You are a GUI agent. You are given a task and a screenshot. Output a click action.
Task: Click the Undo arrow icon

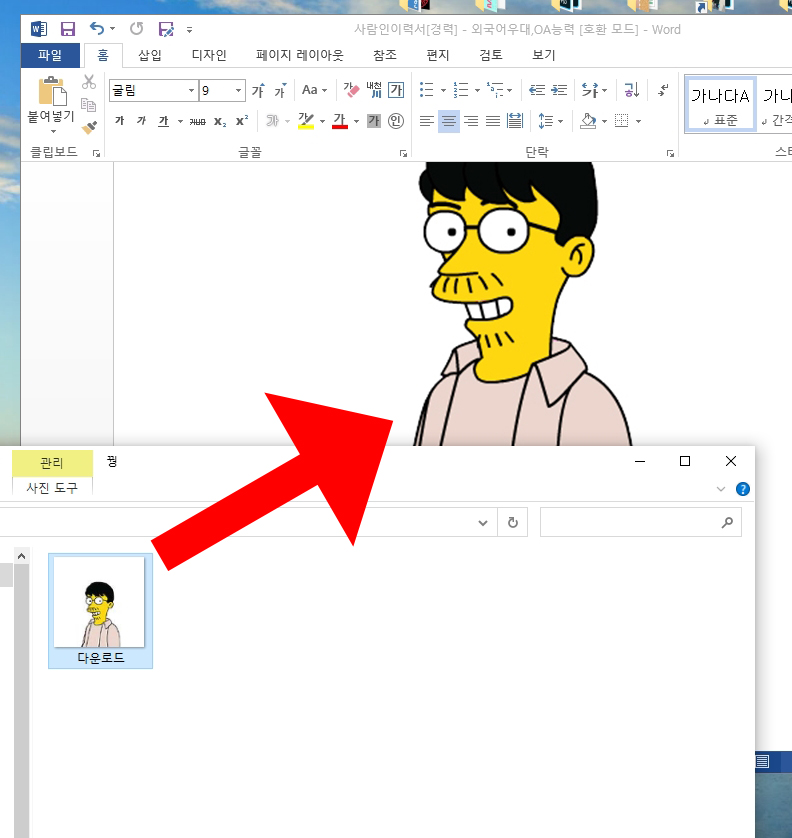coord(97,28)
